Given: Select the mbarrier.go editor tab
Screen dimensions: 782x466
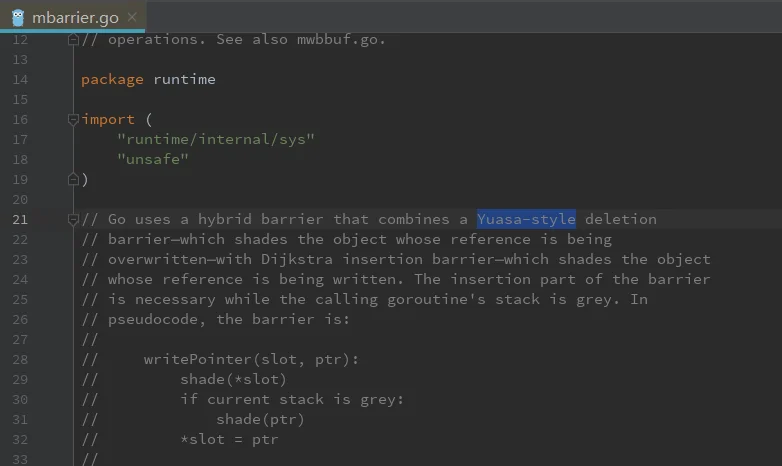Looking at the screenshot, I should click(x=73, y=17).
